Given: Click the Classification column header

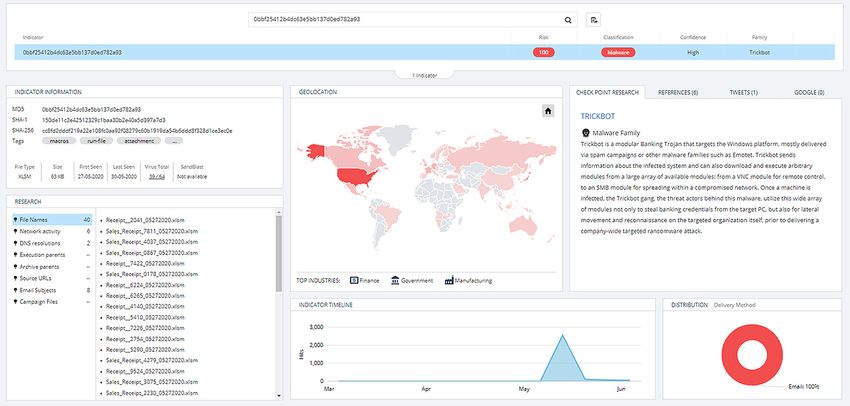Looking at the screenshot, I should [x=618, y=37].
